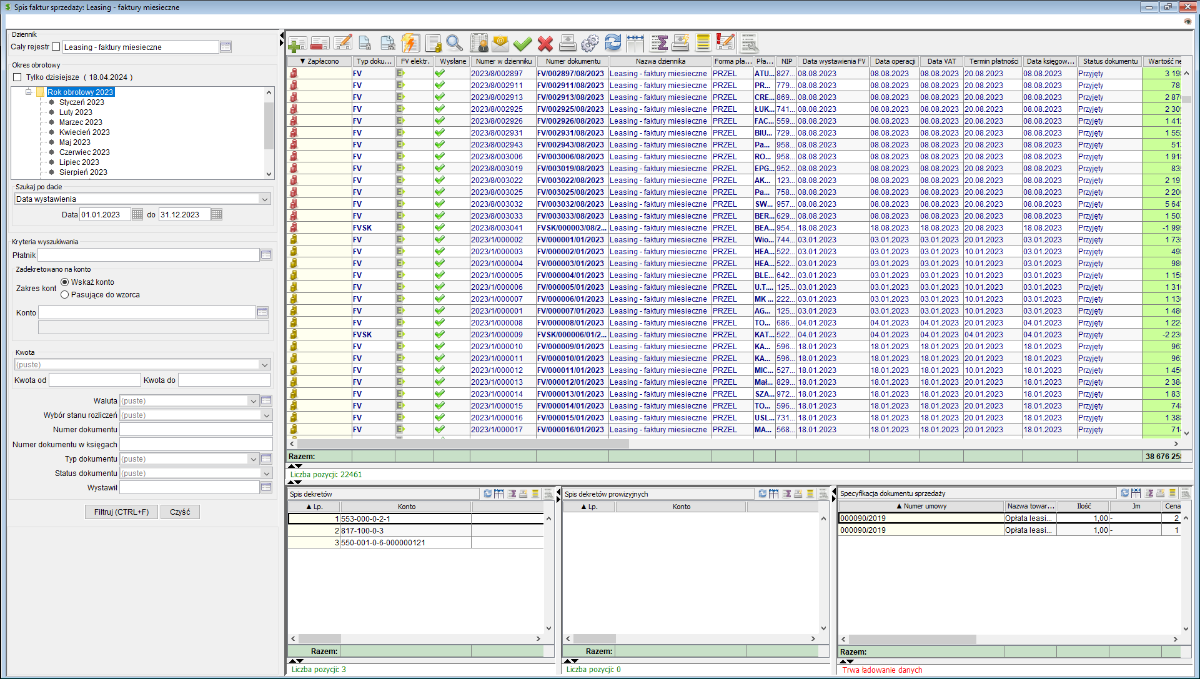Click the red minus delete invoice icon
This screenshot has height=679, width=1200.
click(x=320, y=43)
